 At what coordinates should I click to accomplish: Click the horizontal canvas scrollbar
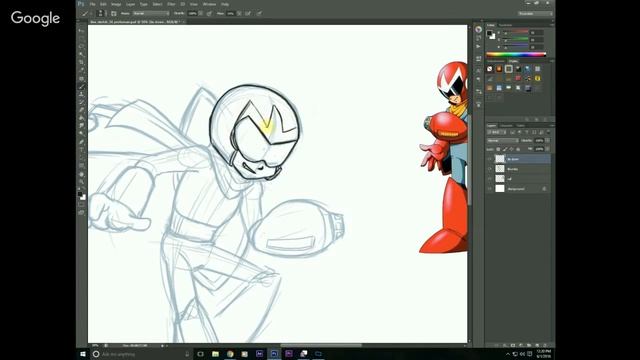(x=321, y=345)
